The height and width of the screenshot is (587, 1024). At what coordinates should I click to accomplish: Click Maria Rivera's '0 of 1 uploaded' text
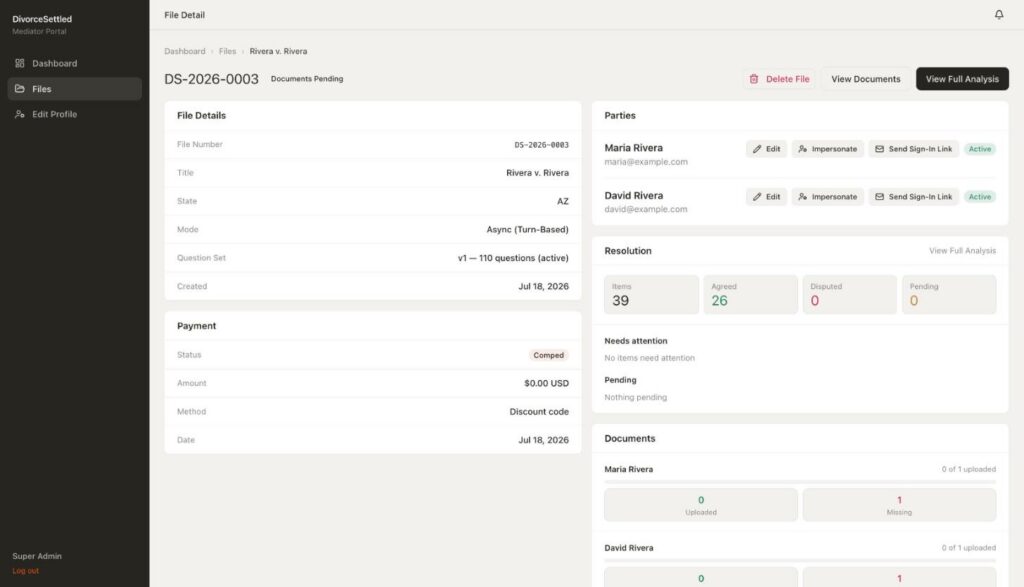coord(968,469)
